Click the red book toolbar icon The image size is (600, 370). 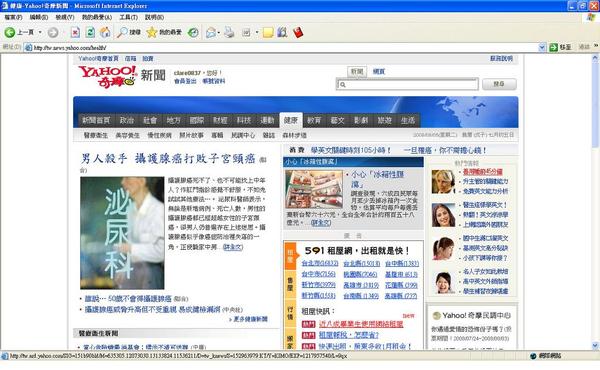click(x=298, y=33)
